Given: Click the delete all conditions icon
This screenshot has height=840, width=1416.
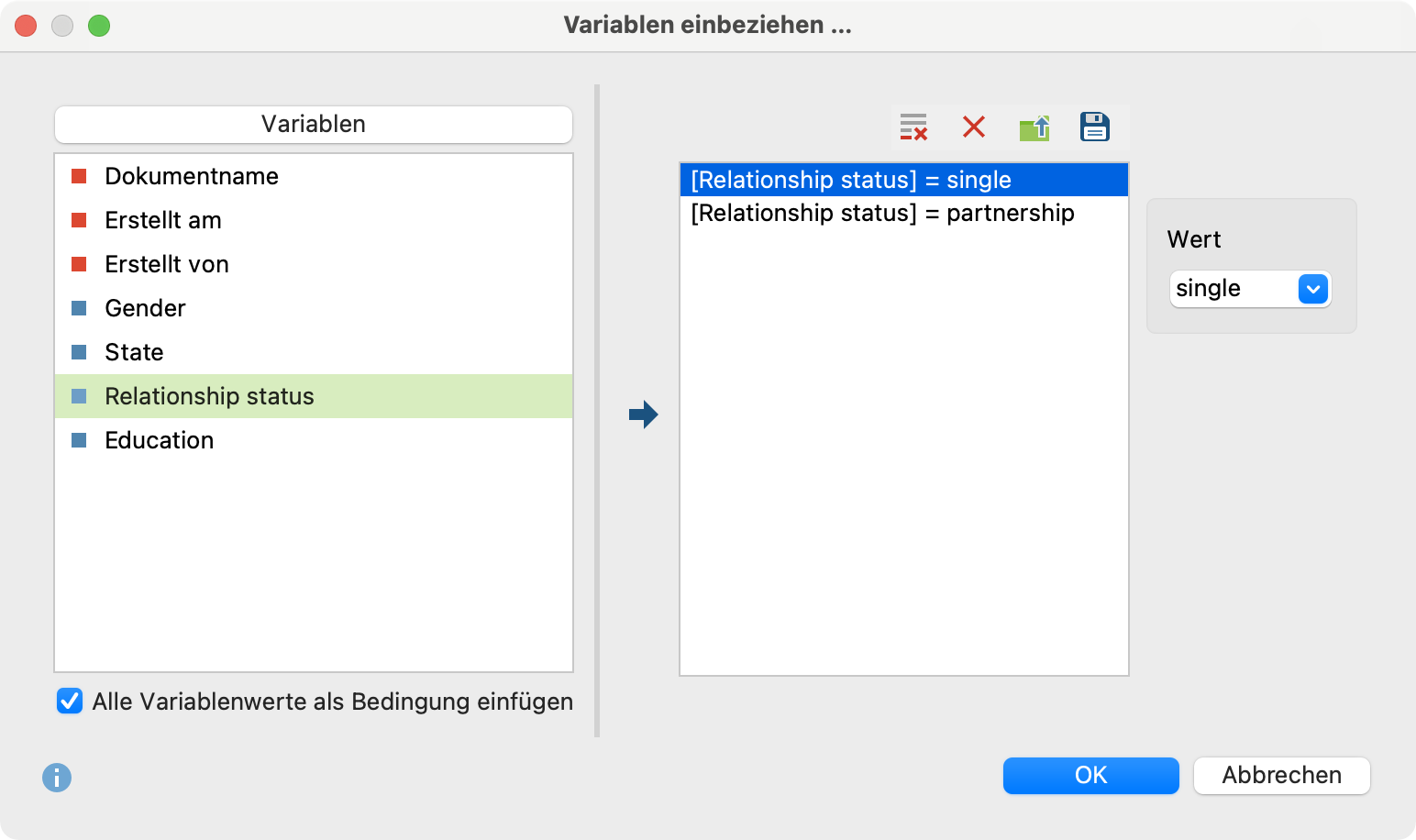Looking at the screenshot, I should click(x=913, y=127).
